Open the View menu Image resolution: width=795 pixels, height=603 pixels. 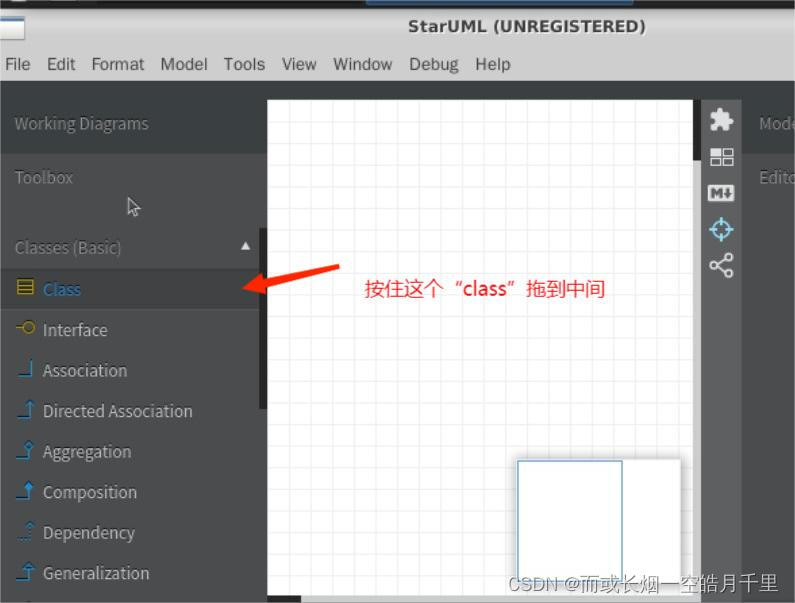[x=299, y=64]
